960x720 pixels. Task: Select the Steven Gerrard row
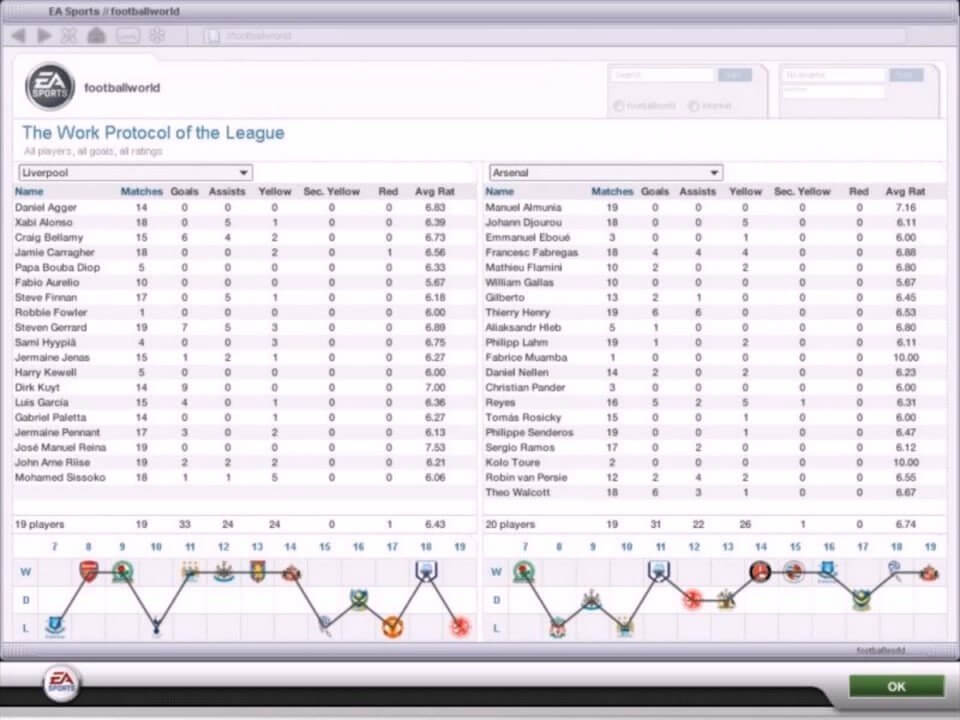pyautogui.click(x=244, y=328)
